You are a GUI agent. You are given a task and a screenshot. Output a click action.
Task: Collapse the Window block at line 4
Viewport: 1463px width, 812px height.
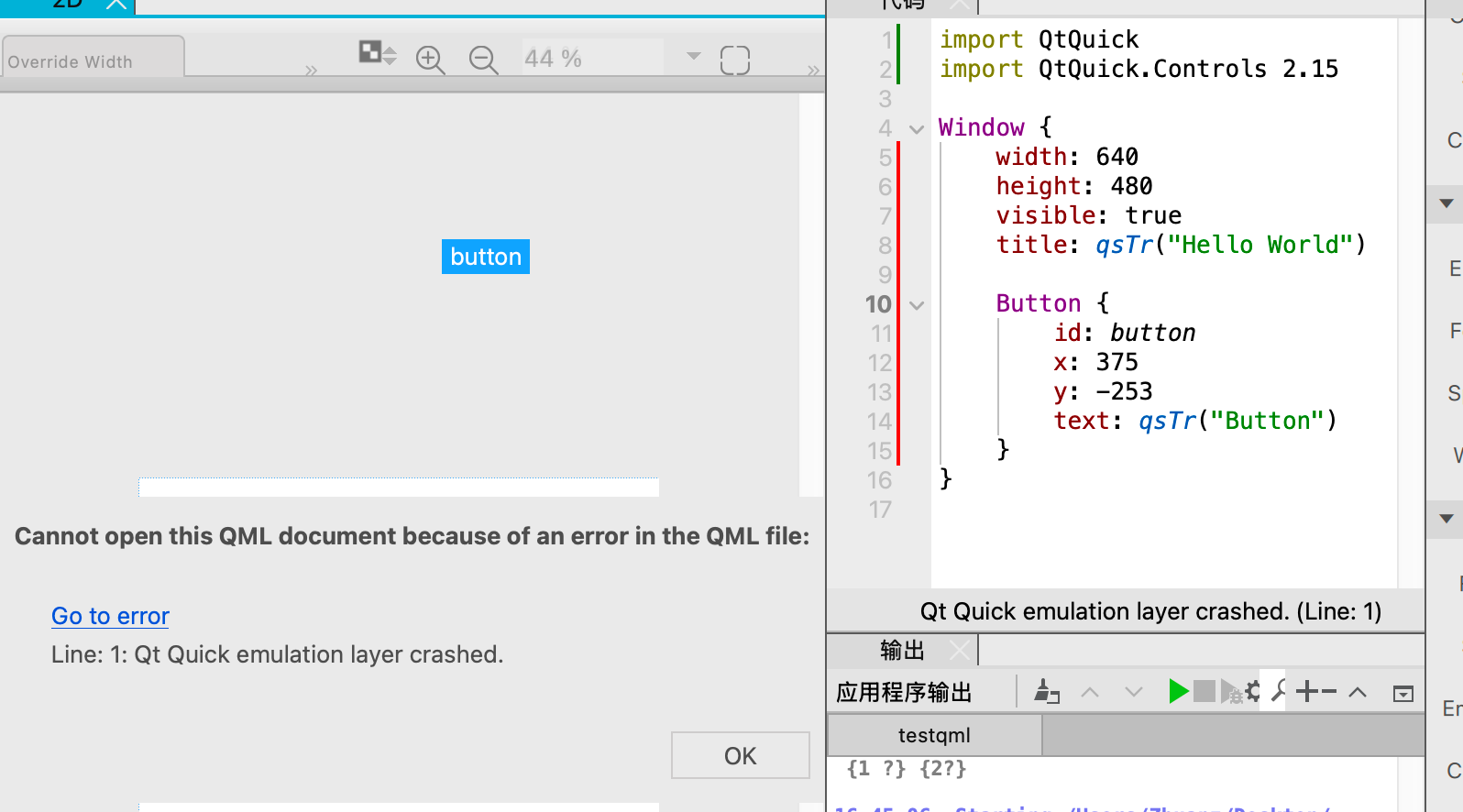pyautogui.click(x=916, y=129)
